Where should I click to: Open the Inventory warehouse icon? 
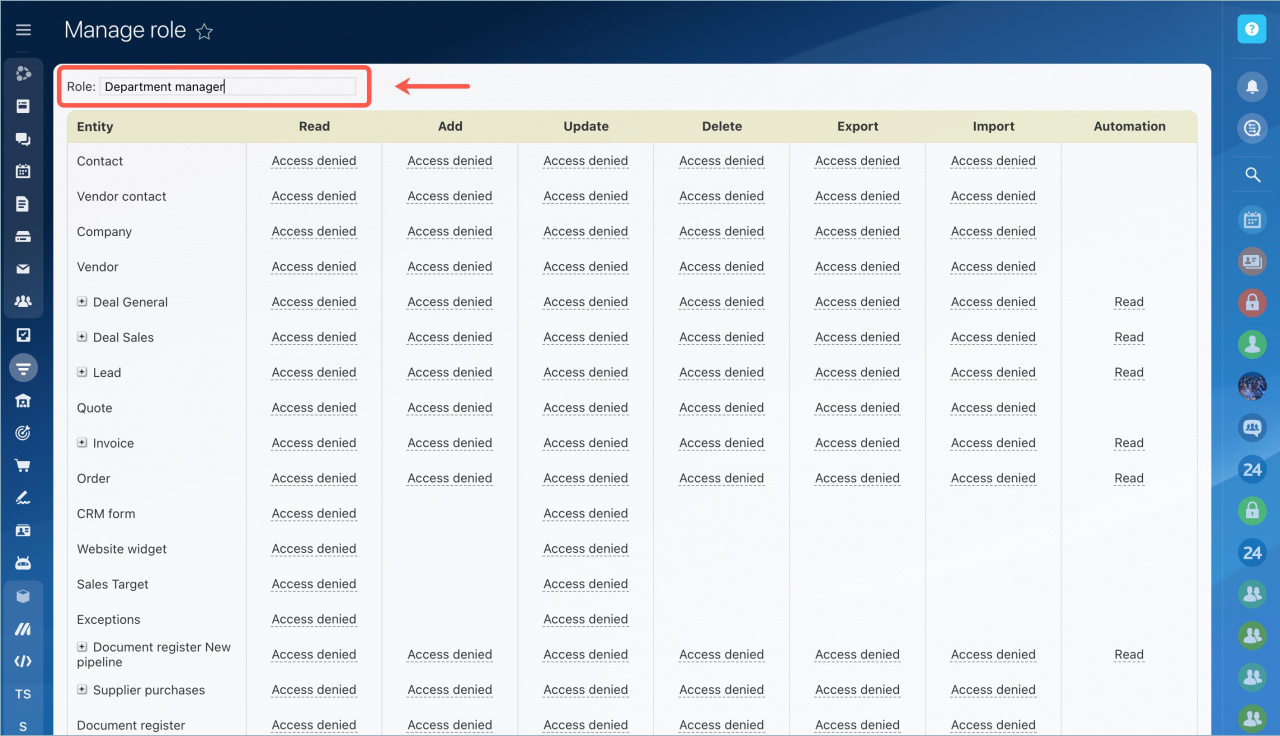[23, 401]
